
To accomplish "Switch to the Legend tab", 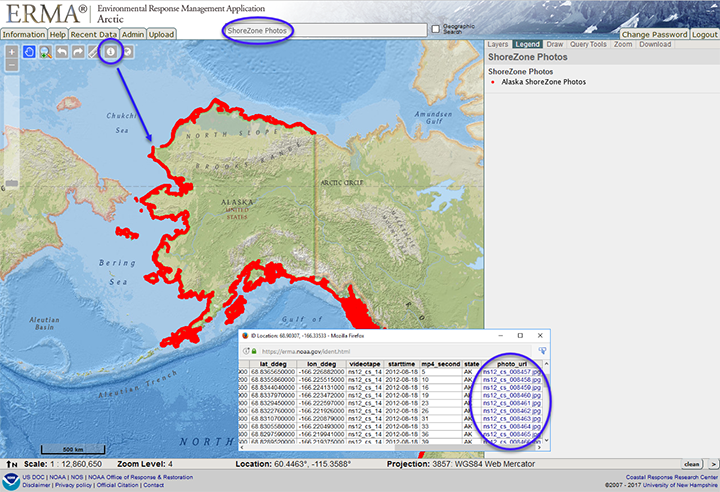I will (x=527, y=45).
